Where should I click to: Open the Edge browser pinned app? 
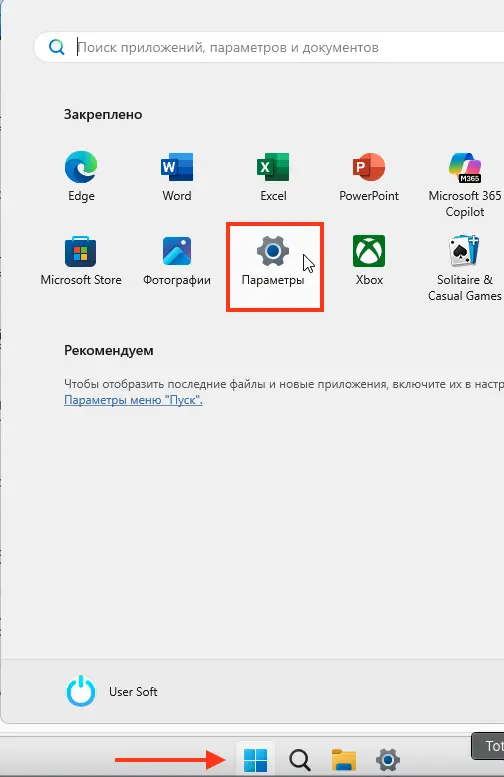pyautogui.click(x=81, y=176)
